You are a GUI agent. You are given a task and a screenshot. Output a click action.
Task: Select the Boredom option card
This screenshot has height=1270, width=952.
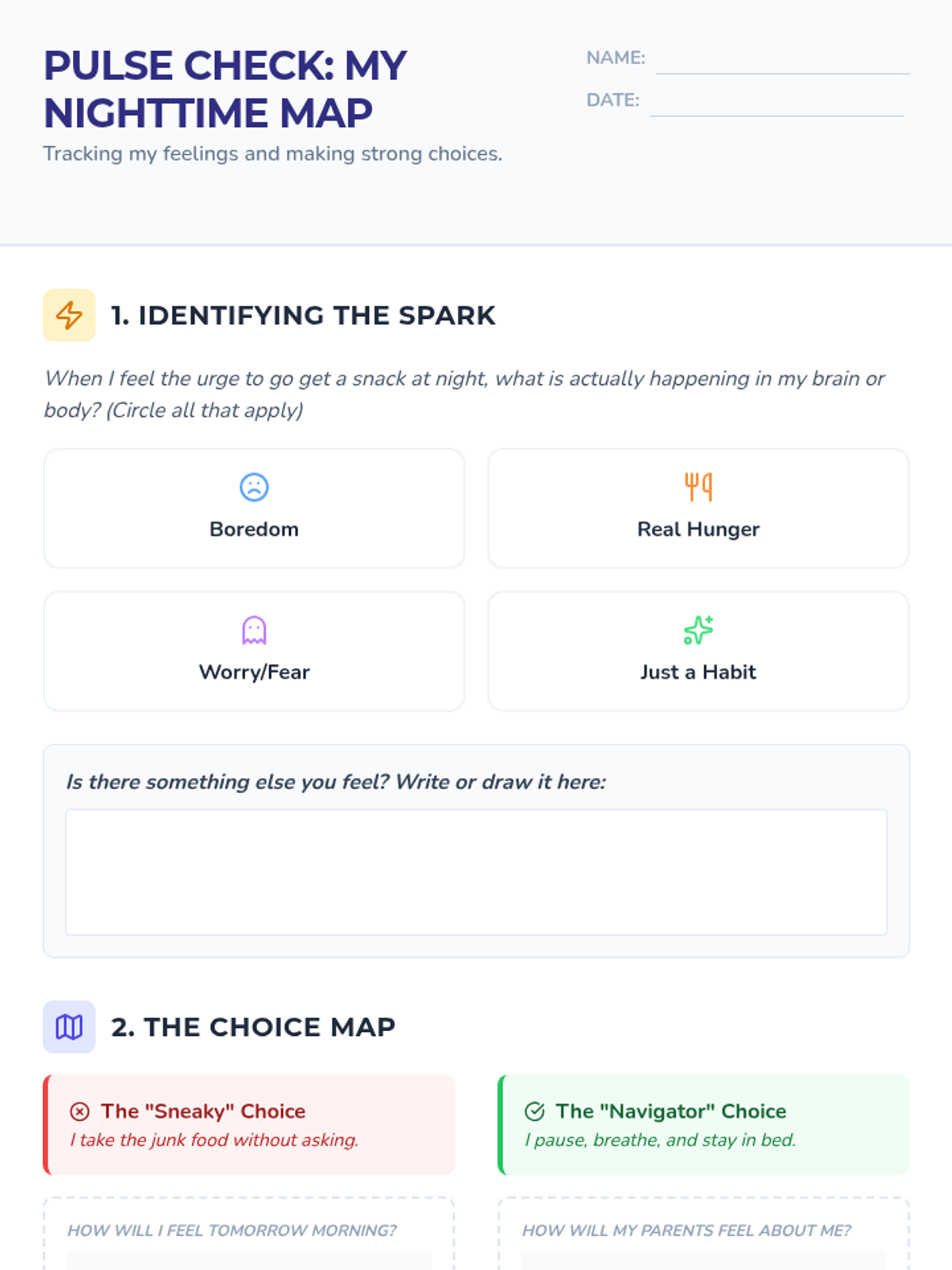pyautogui.click(x=254, y=508)
